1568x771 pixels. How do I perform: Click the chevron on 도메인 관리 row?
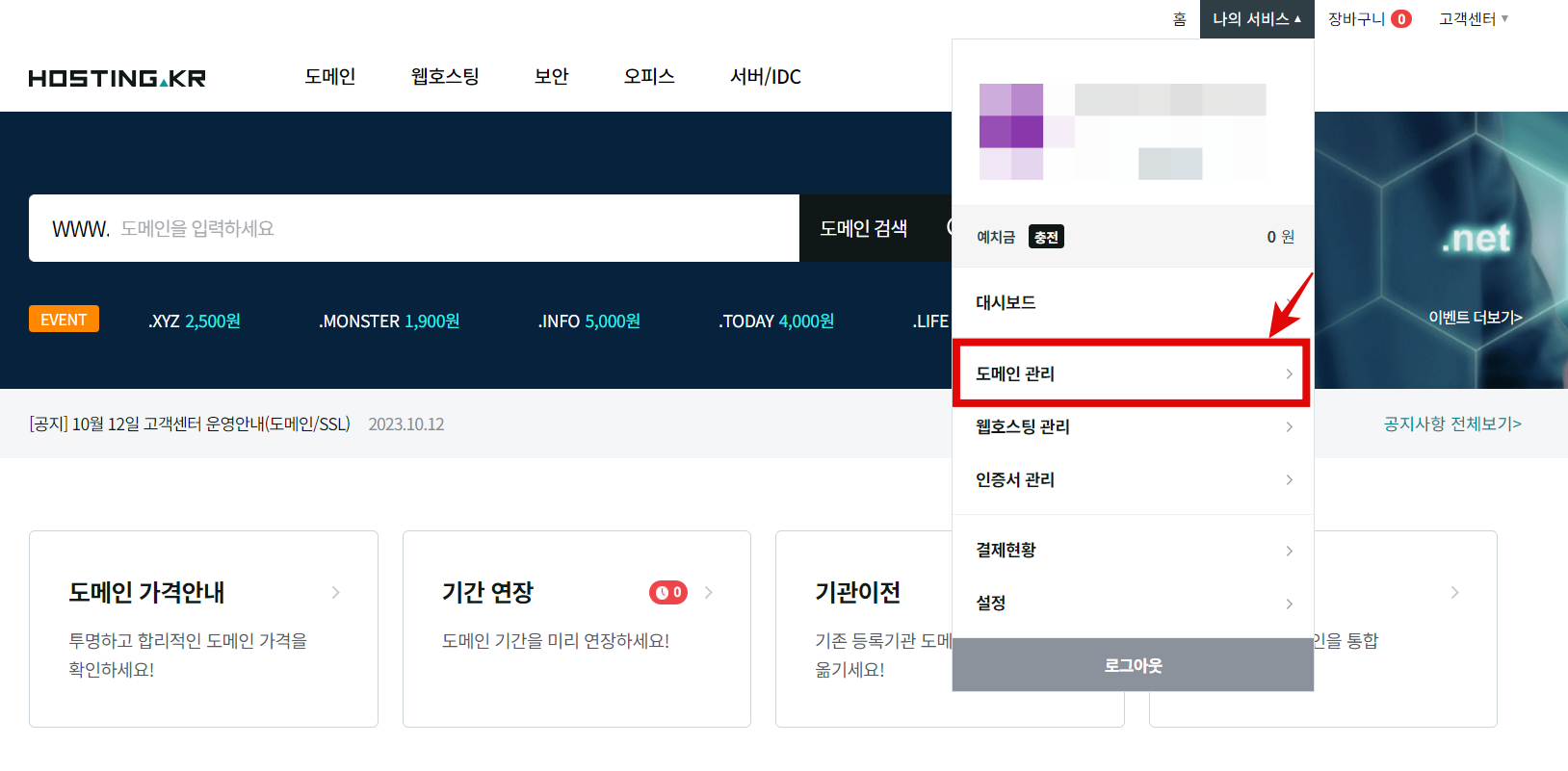click(1290, 373)
